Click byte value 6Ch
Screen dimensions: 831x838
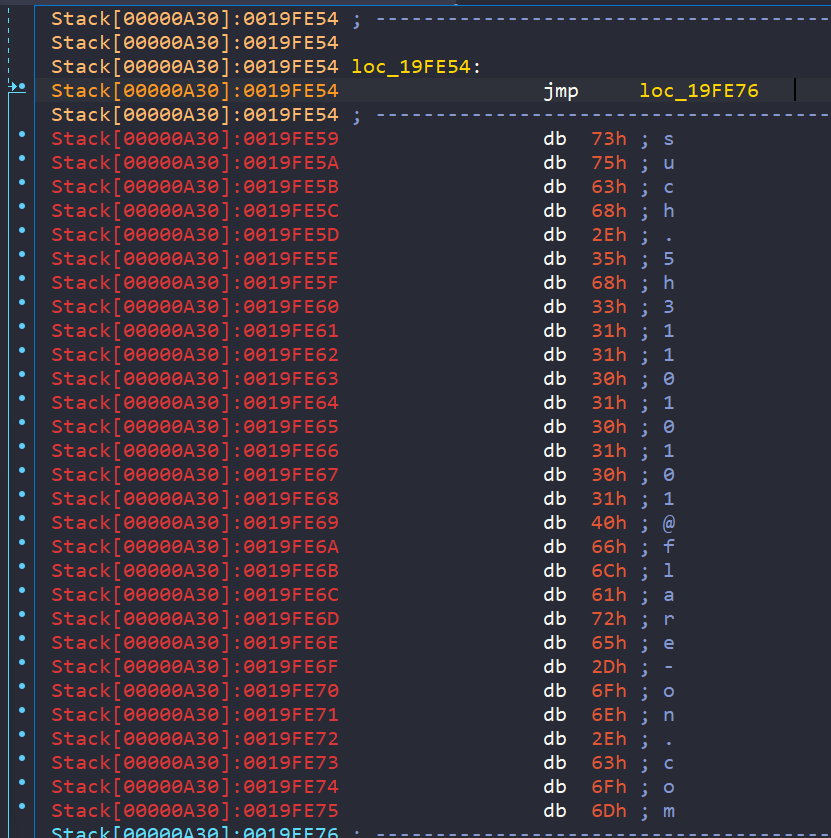click(x=609, y=571)
